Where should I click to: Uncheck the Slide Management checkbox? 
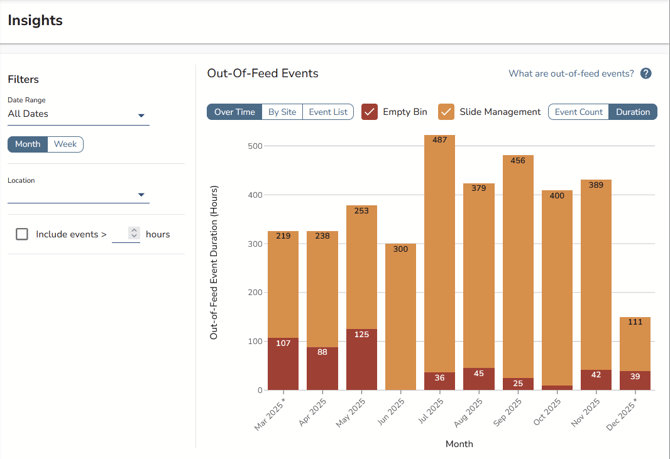click(446, 112)
